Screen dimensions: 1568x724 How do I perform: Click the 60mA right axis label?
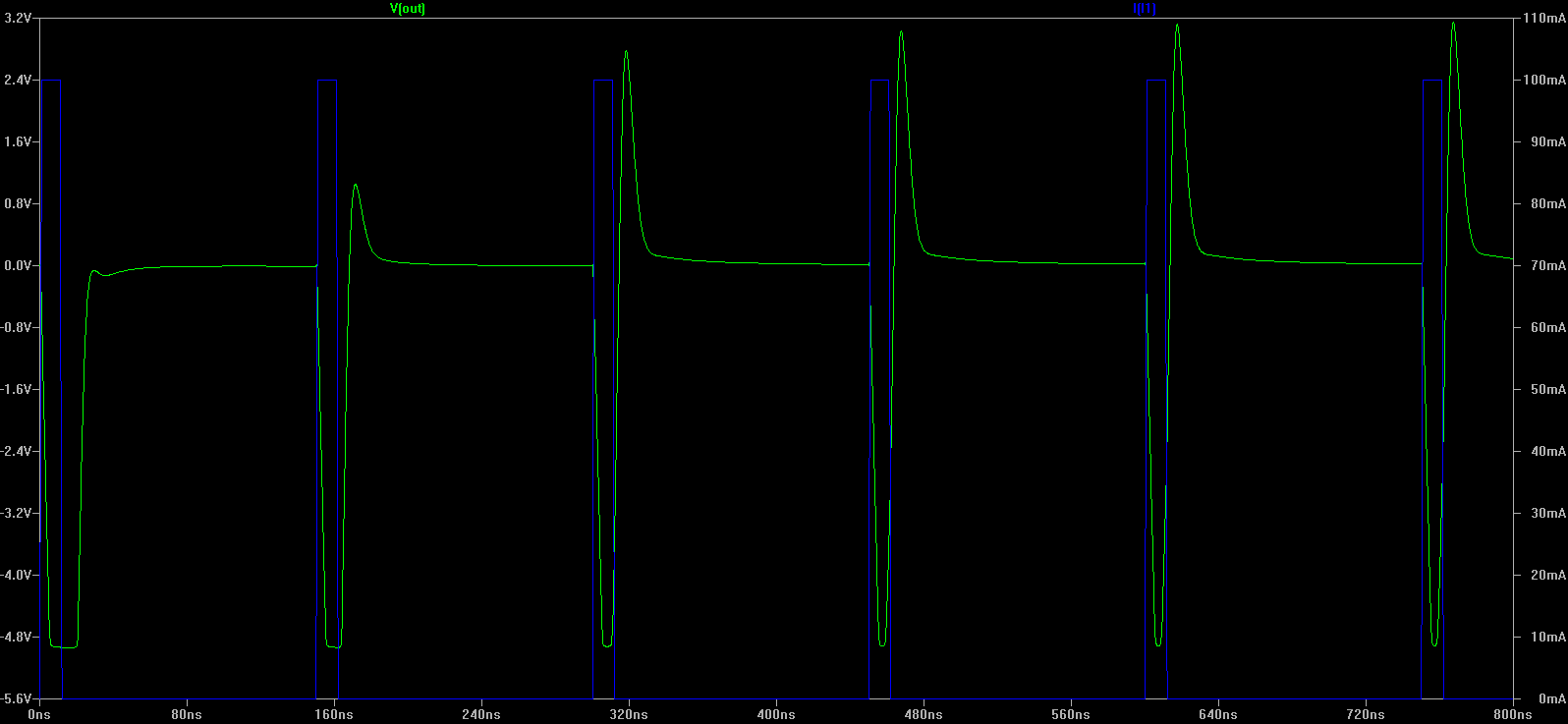point(1547,327)
